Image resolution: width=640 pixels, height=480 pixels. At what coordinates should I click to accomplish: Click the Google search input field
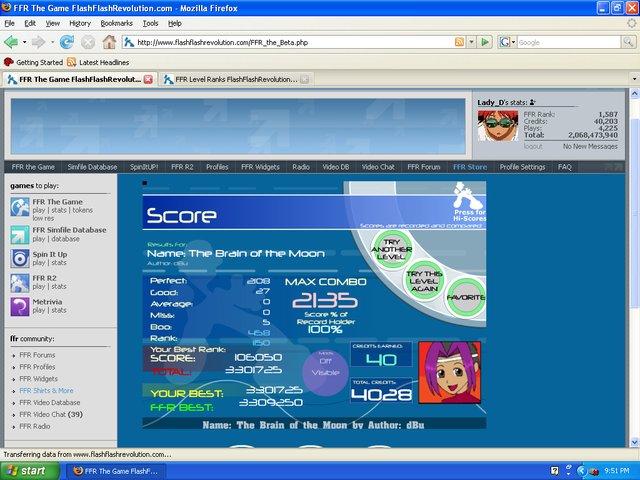pos(569,42)
